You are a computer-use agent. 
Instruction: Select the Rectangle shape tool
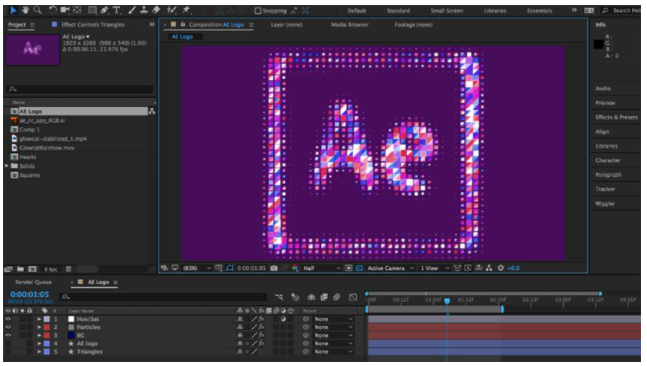click(92, 10)
